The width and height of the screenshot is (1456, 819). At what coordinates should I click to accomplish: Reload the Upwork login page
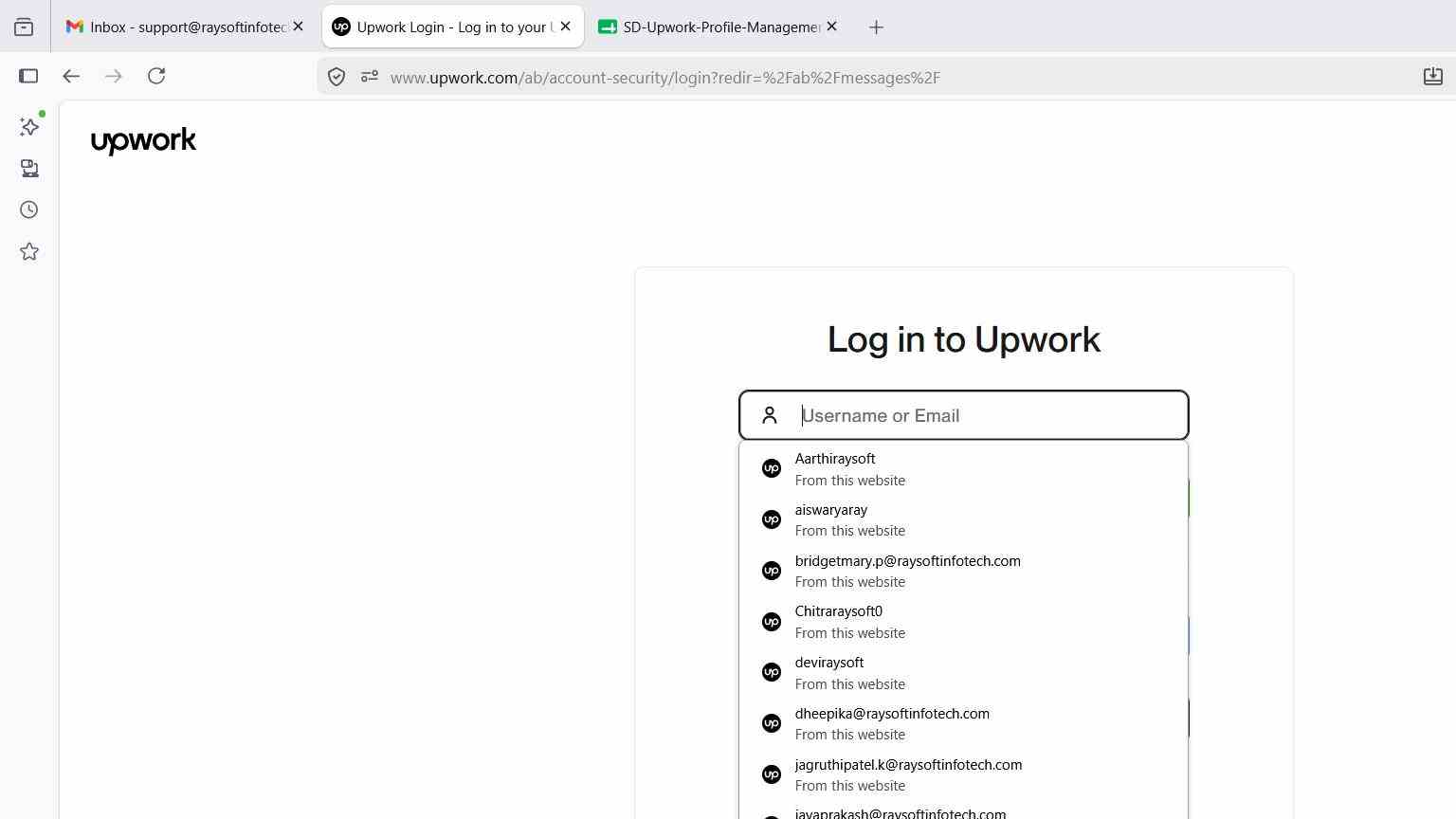click(x=156, y=76)
